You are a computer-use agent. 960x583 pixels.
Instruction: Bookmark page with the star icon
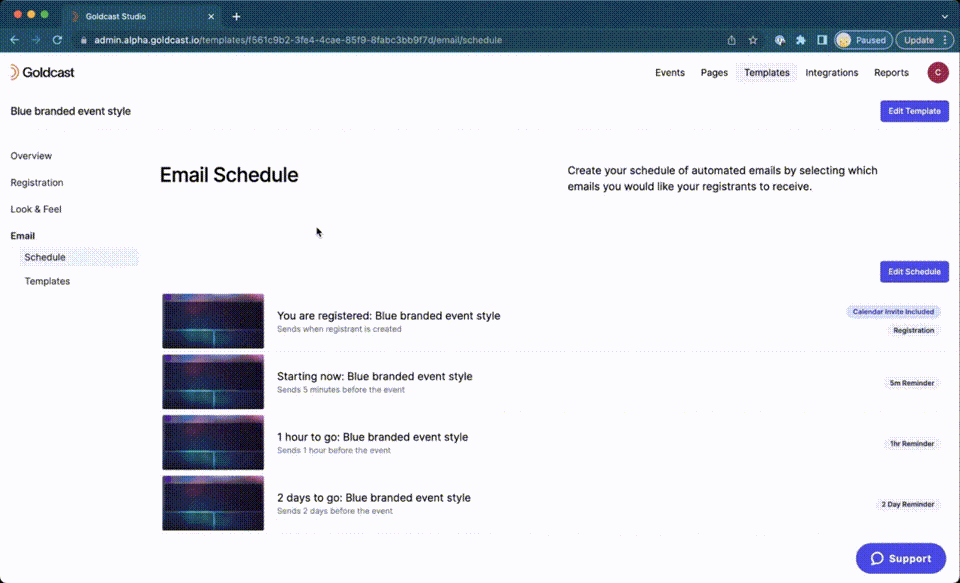pyautogui.click(x=753, y=40)
